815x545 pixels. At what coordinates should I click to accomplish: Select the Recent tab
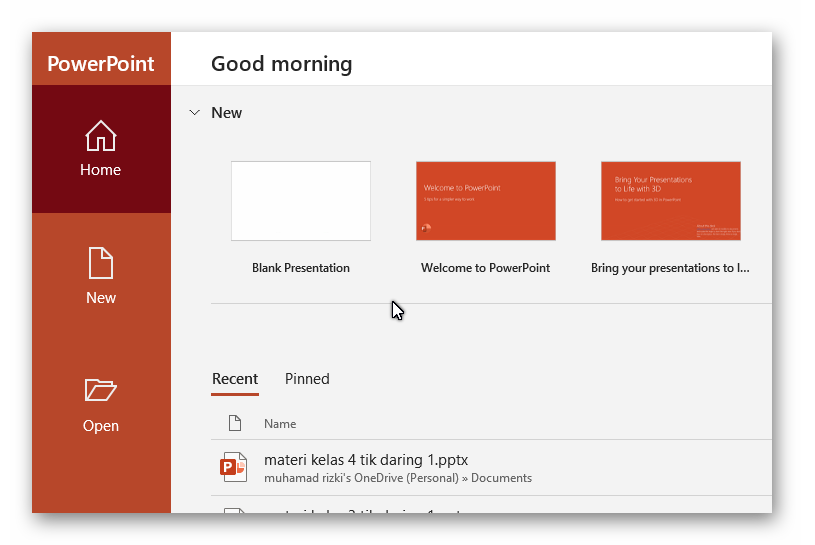pos(235,379)
